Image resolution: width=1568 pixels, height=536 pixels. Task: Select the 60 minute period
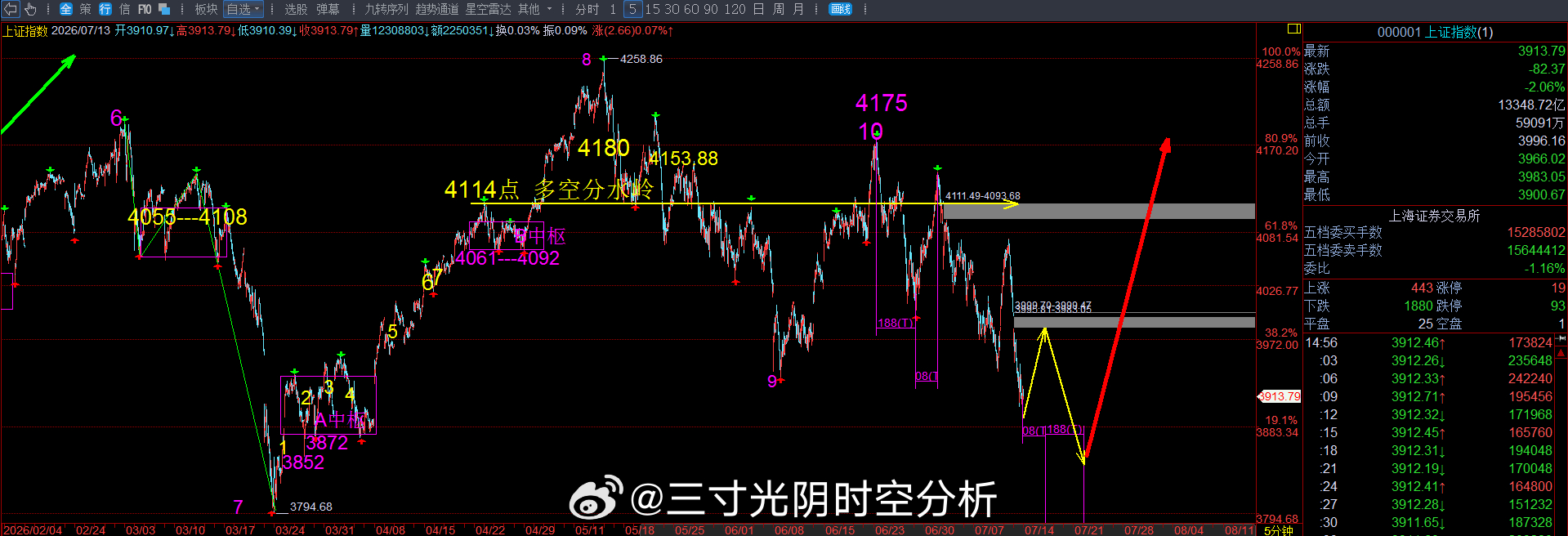(x=691, y=9)
